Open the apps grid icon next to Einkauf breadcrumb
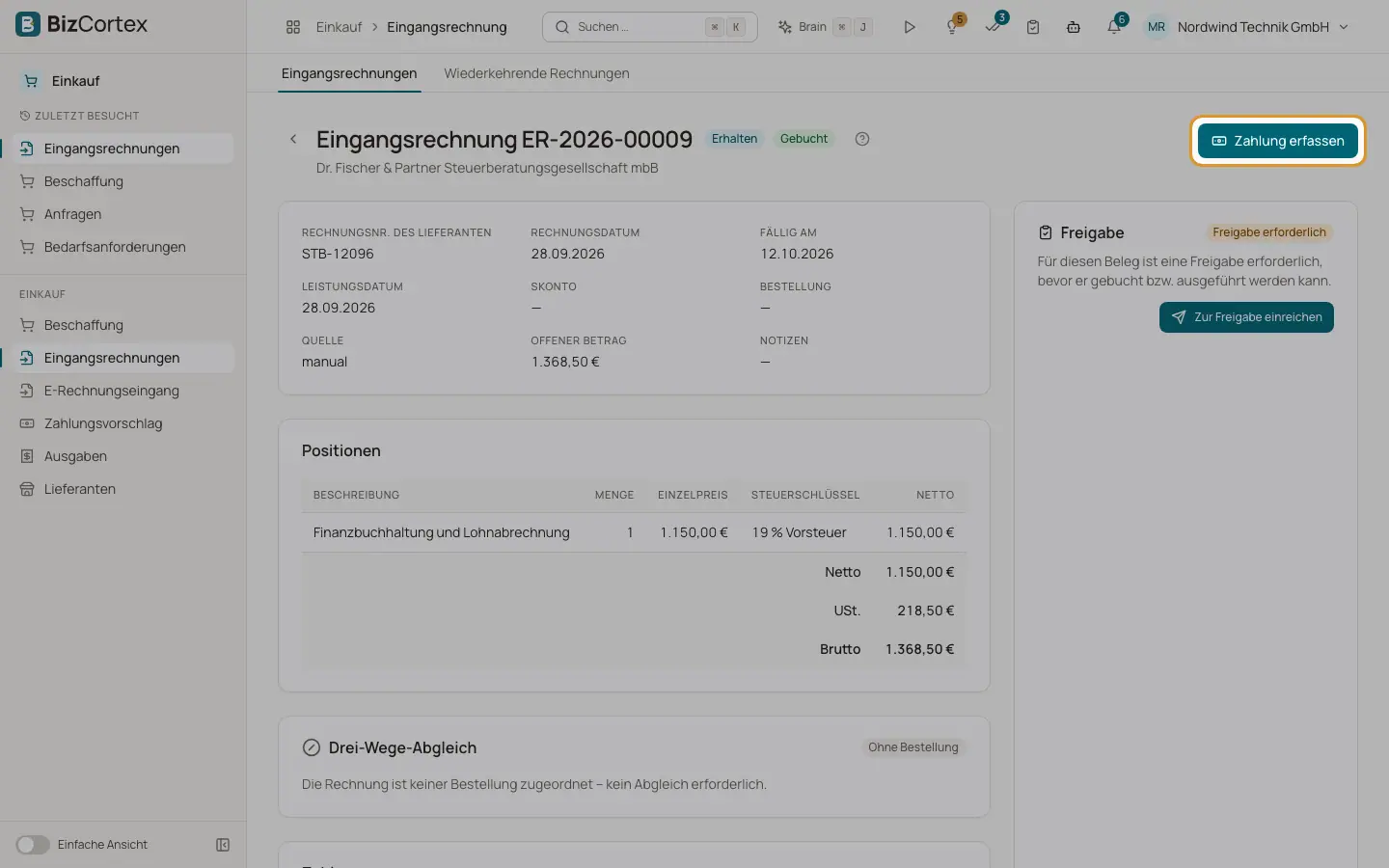The width and height of the screenshot is (1389, 868). [293, 27]
